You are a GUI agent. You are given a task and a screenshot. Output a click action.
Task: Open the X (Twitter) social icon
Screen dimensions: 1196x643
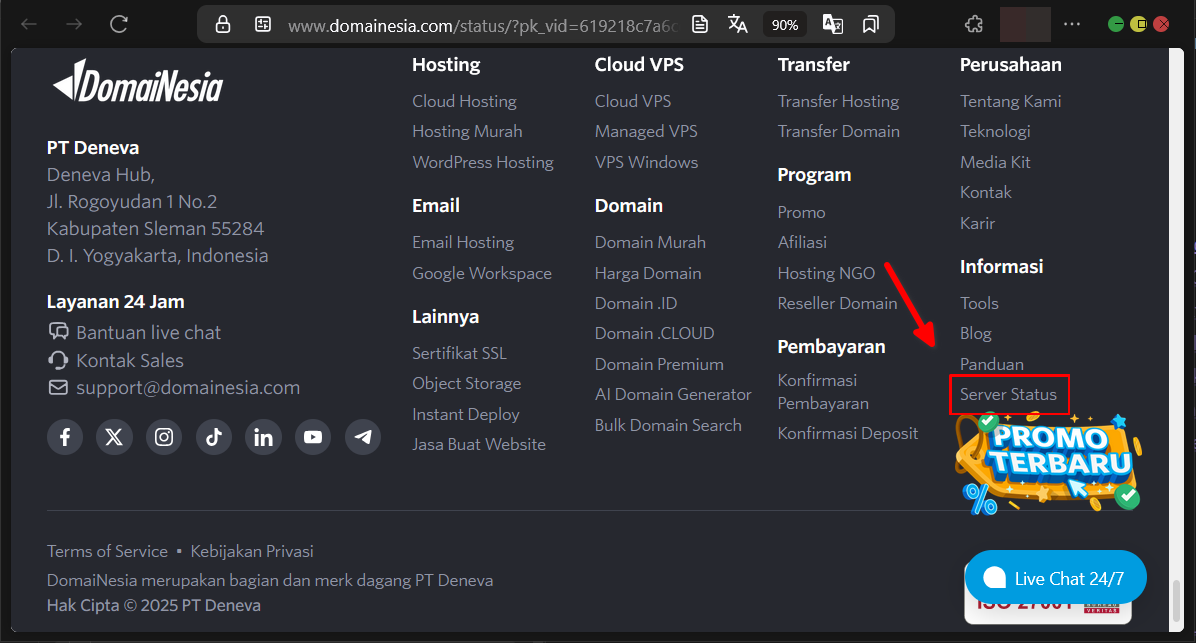click(114, 437)
